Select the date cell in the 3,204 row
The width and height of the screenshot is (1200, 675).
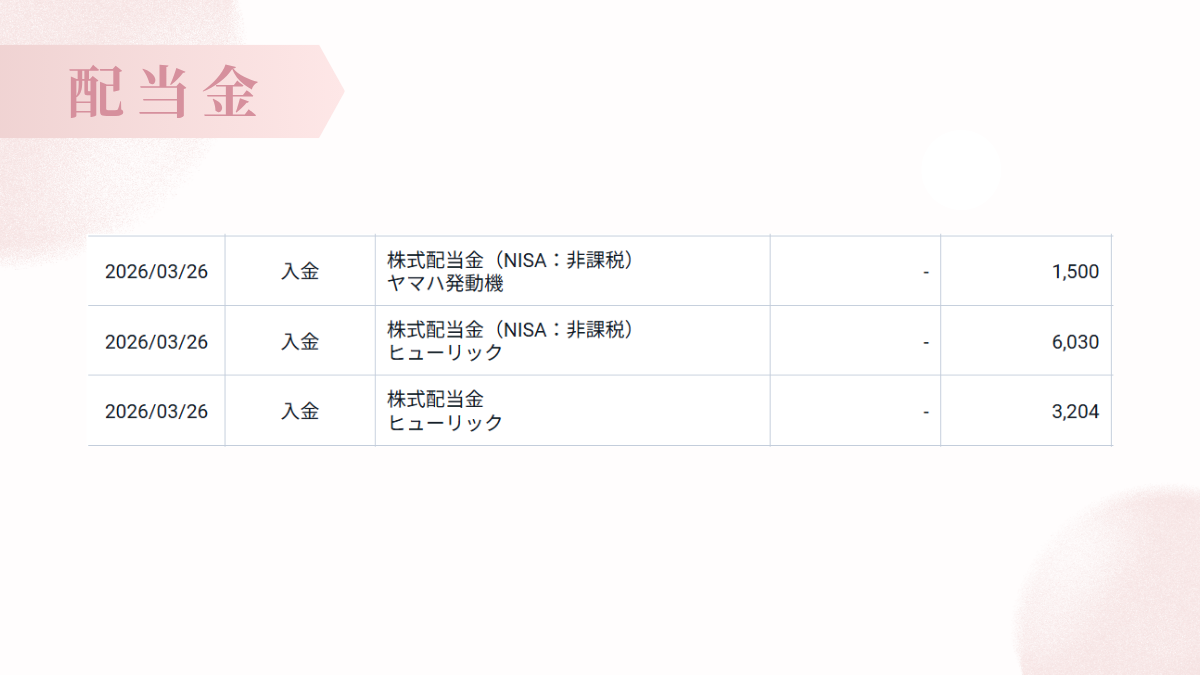click(156, 411)
